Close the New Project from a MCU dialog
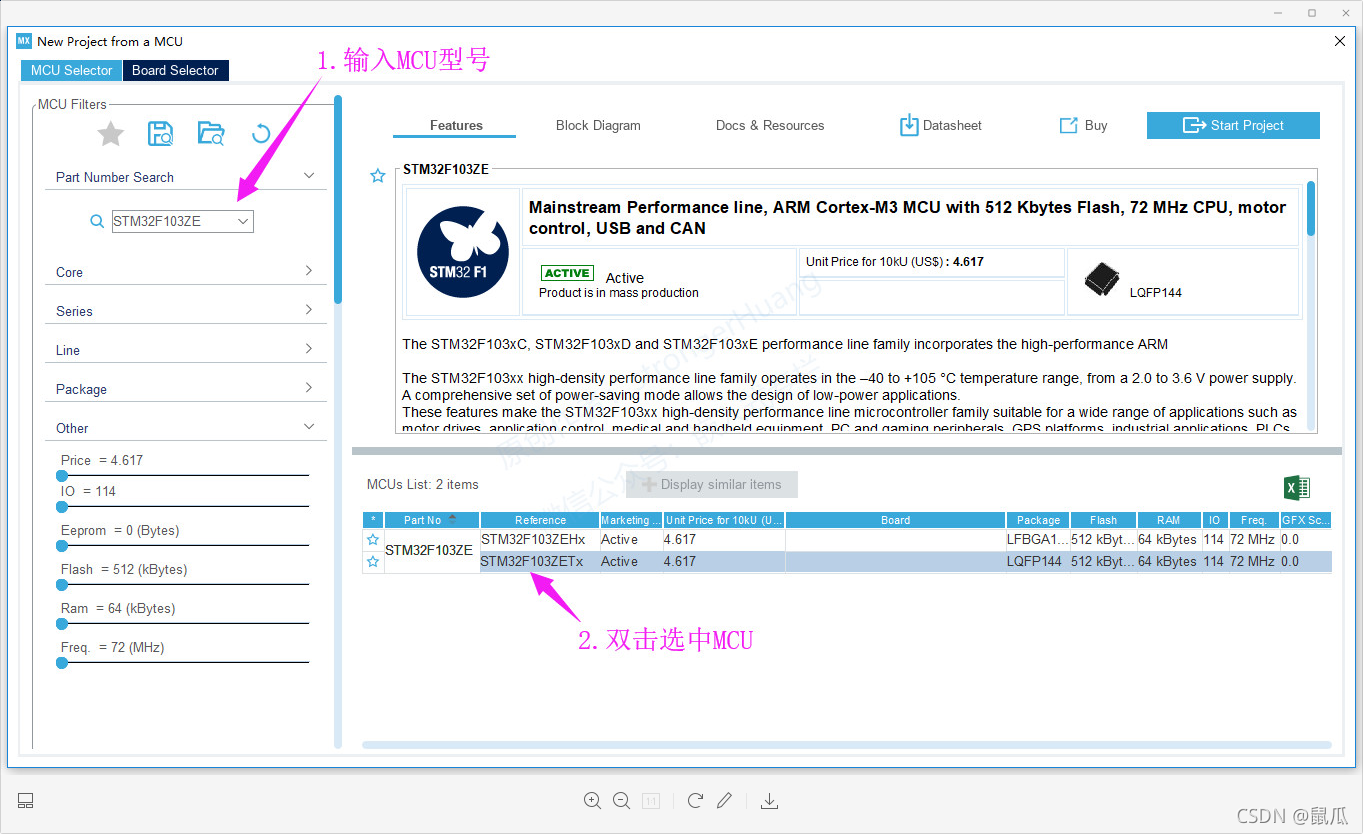 1340,41
